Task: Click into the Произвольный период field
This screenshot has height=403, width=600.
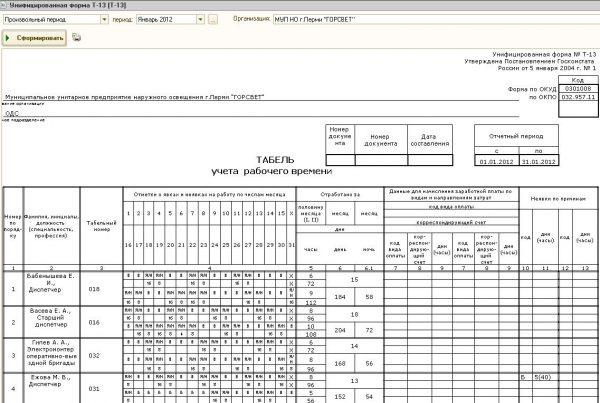Action: [x=52, y=19]
